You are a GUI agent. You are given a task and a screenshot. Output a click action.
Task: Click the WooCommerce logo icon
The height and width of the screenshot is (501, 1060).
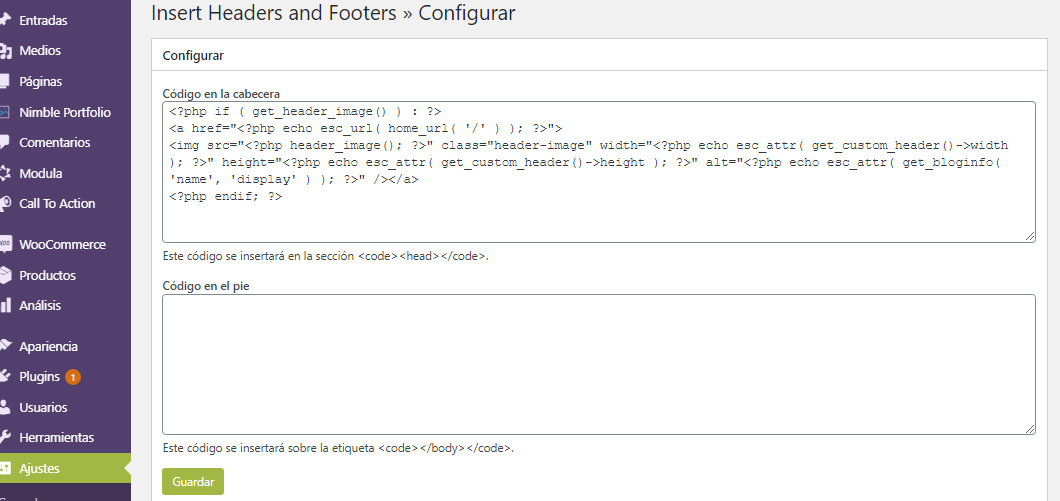tap(5, 244)
